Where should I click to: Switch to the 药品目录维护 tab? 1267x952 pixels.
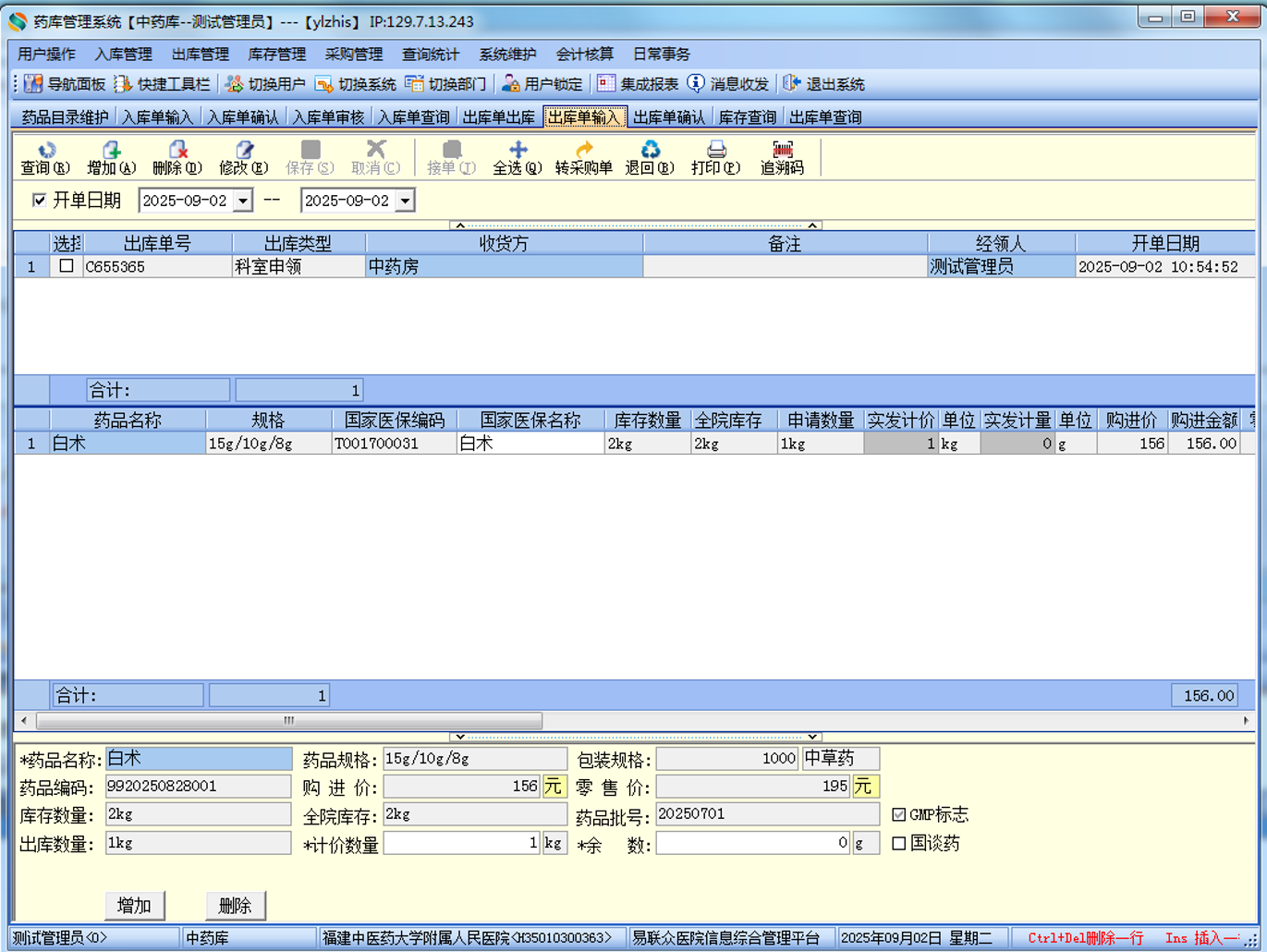66,117
